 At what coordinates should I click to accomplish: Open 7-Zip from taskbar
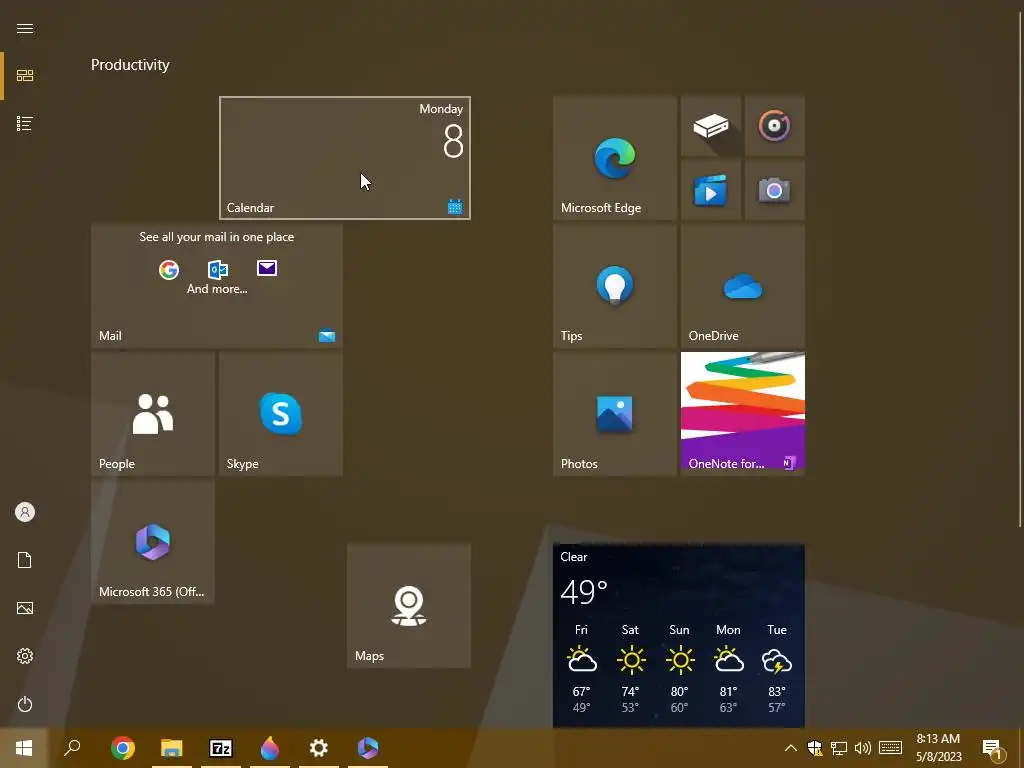pyautogui.click(x=221, y=748)
